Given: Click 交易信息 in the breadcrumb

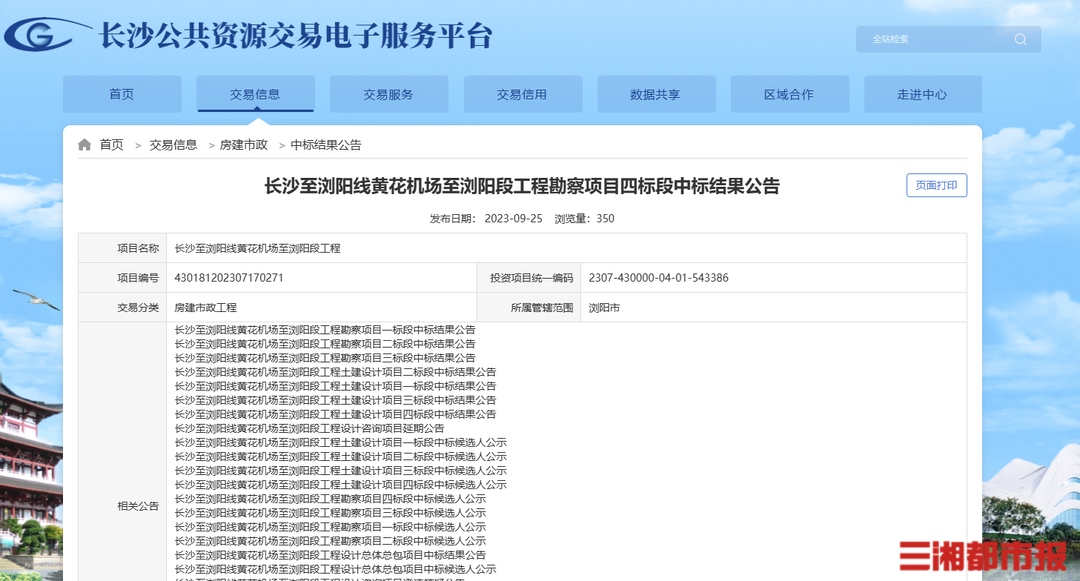Looking at the screenshot, I should (173, 145).
